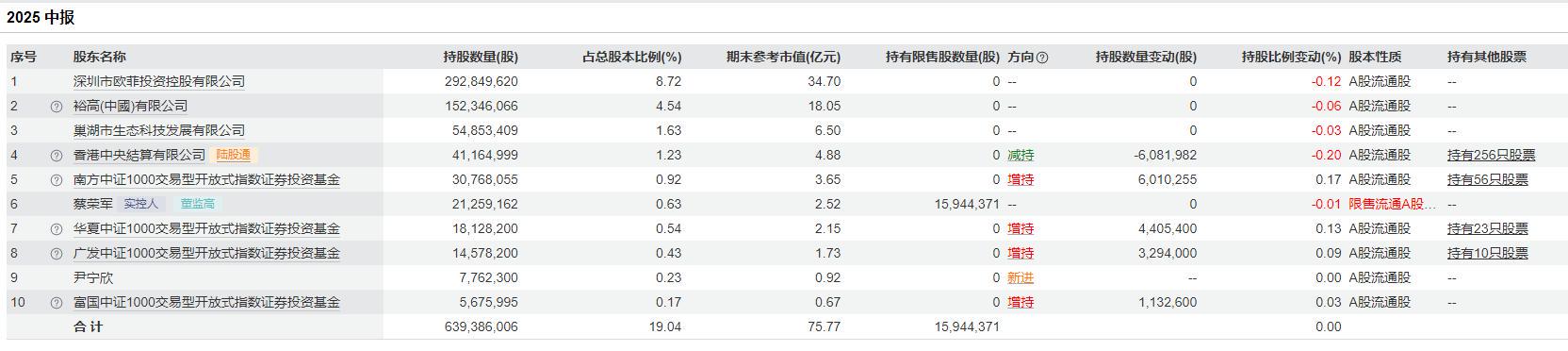Click the truncated 限售流通A股 cell
Image resolution: width=1568 pixels, height=351 pixels.
(x=1393, y=204)
